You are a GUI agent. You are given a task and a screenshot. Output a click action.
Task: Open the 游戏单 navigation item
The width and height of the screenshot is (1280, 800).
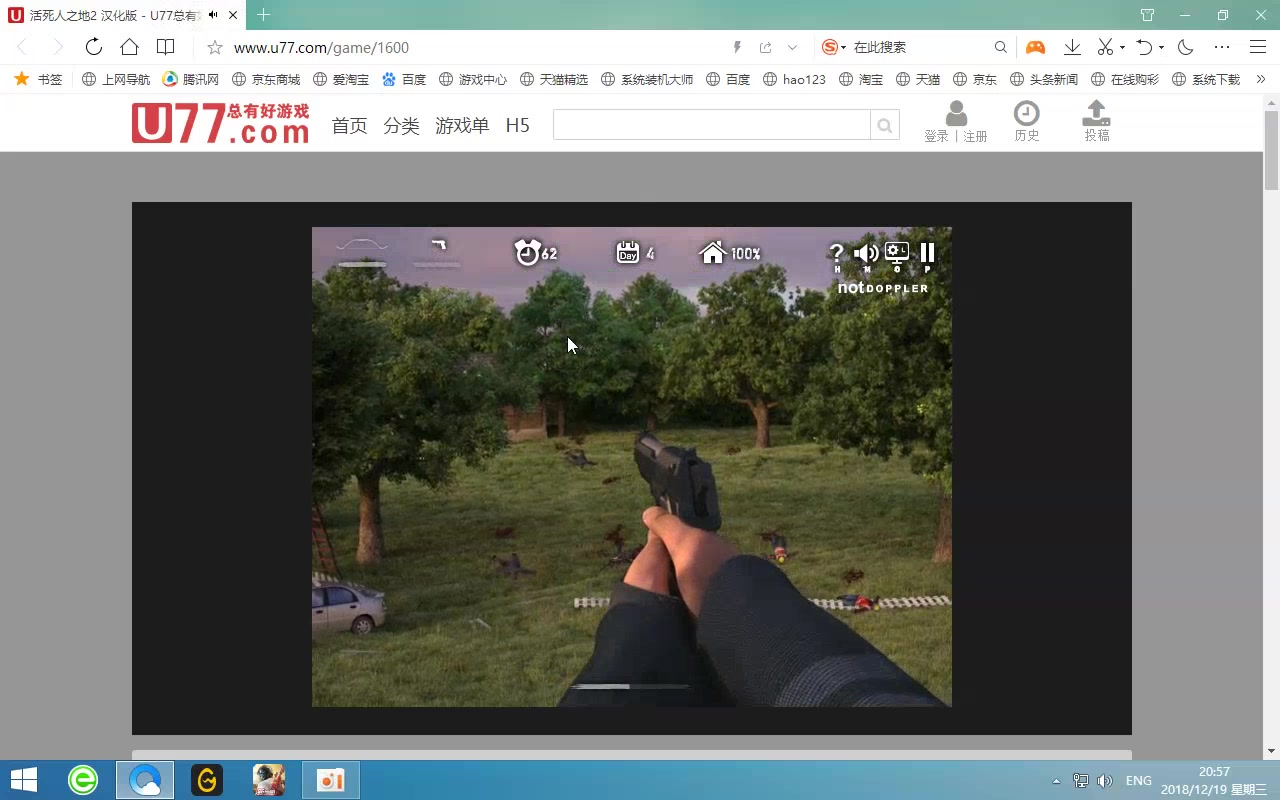coord(462,125)
